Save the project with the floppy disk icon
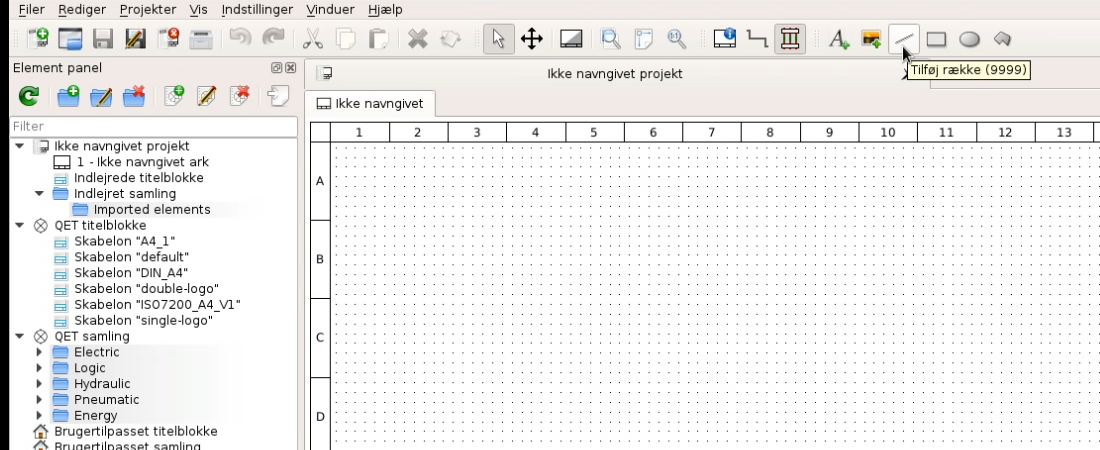The width and height of the screenshot is (1100, 450). [102, 39]
